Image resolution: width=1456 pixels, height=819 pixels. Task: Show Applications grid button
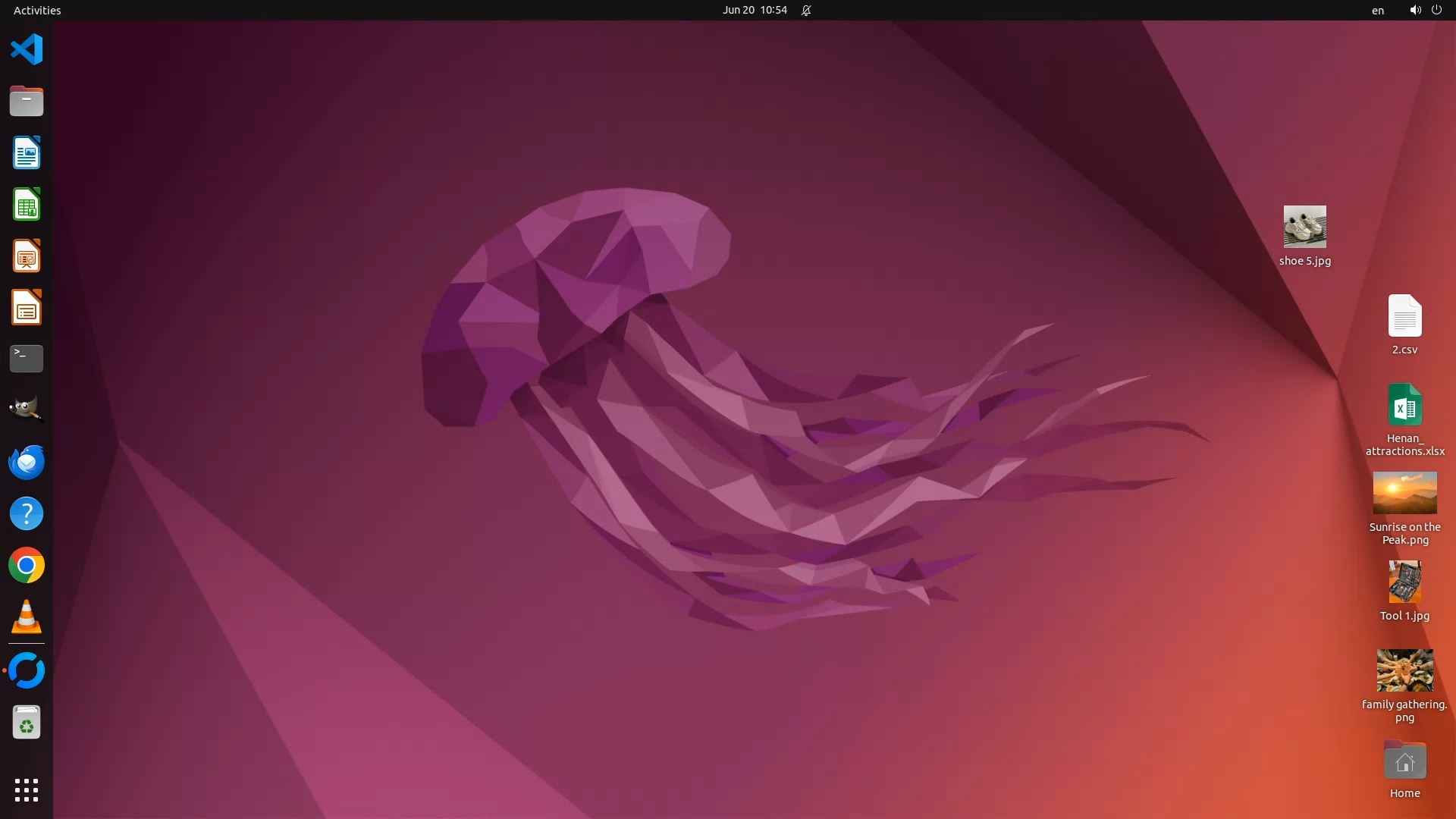[x=27, y=789]
